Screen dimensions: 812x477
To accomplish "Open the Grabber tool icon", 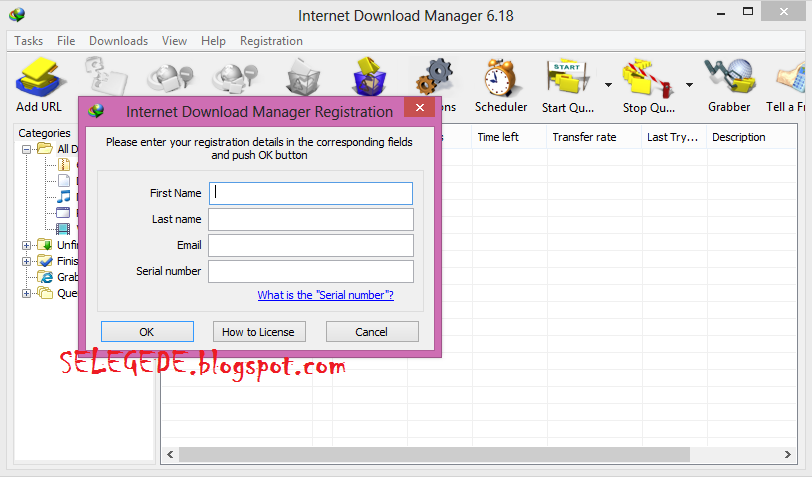I will tap(729, 77).
